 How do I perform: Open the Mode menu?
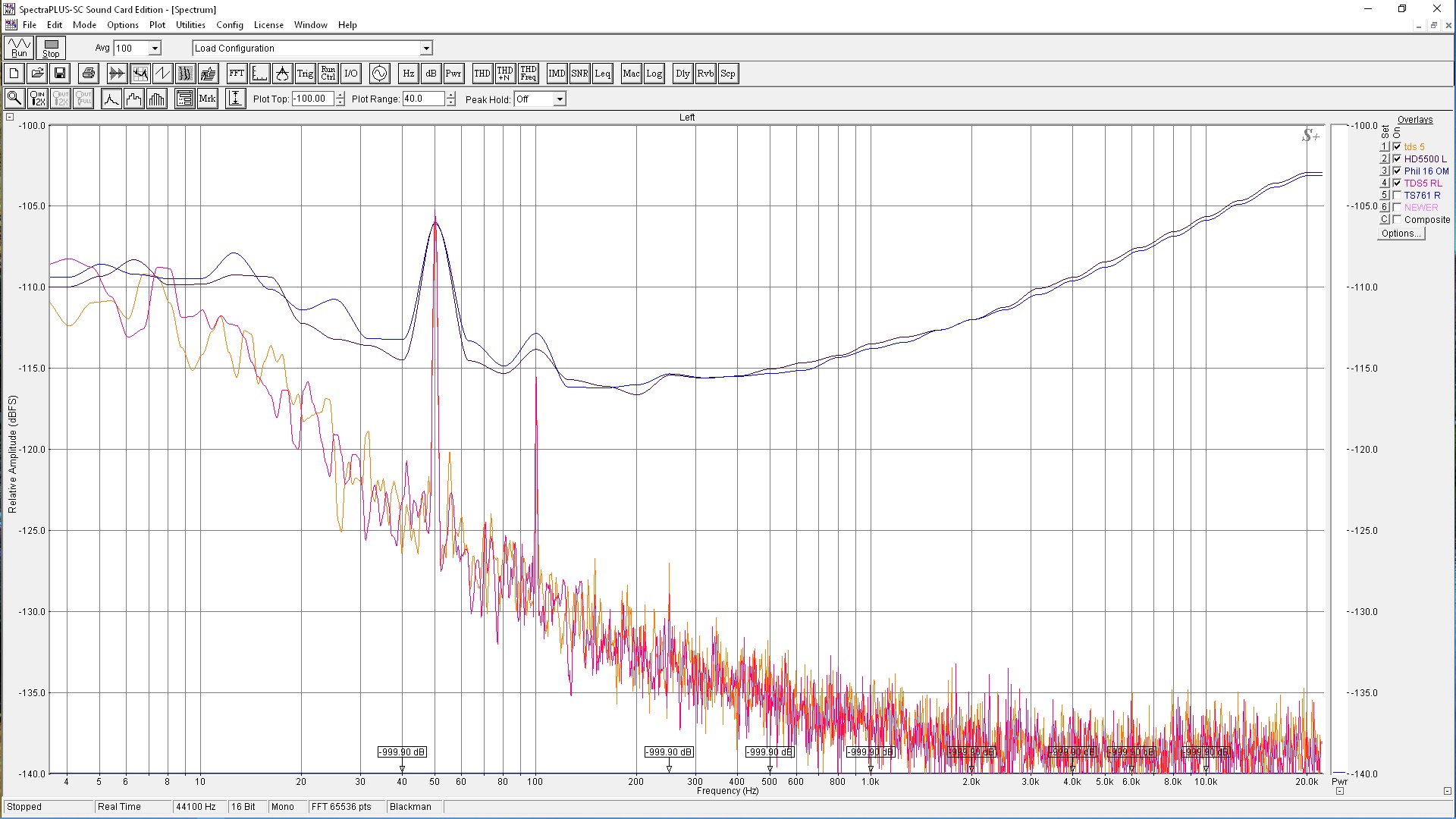coord(84,25)
